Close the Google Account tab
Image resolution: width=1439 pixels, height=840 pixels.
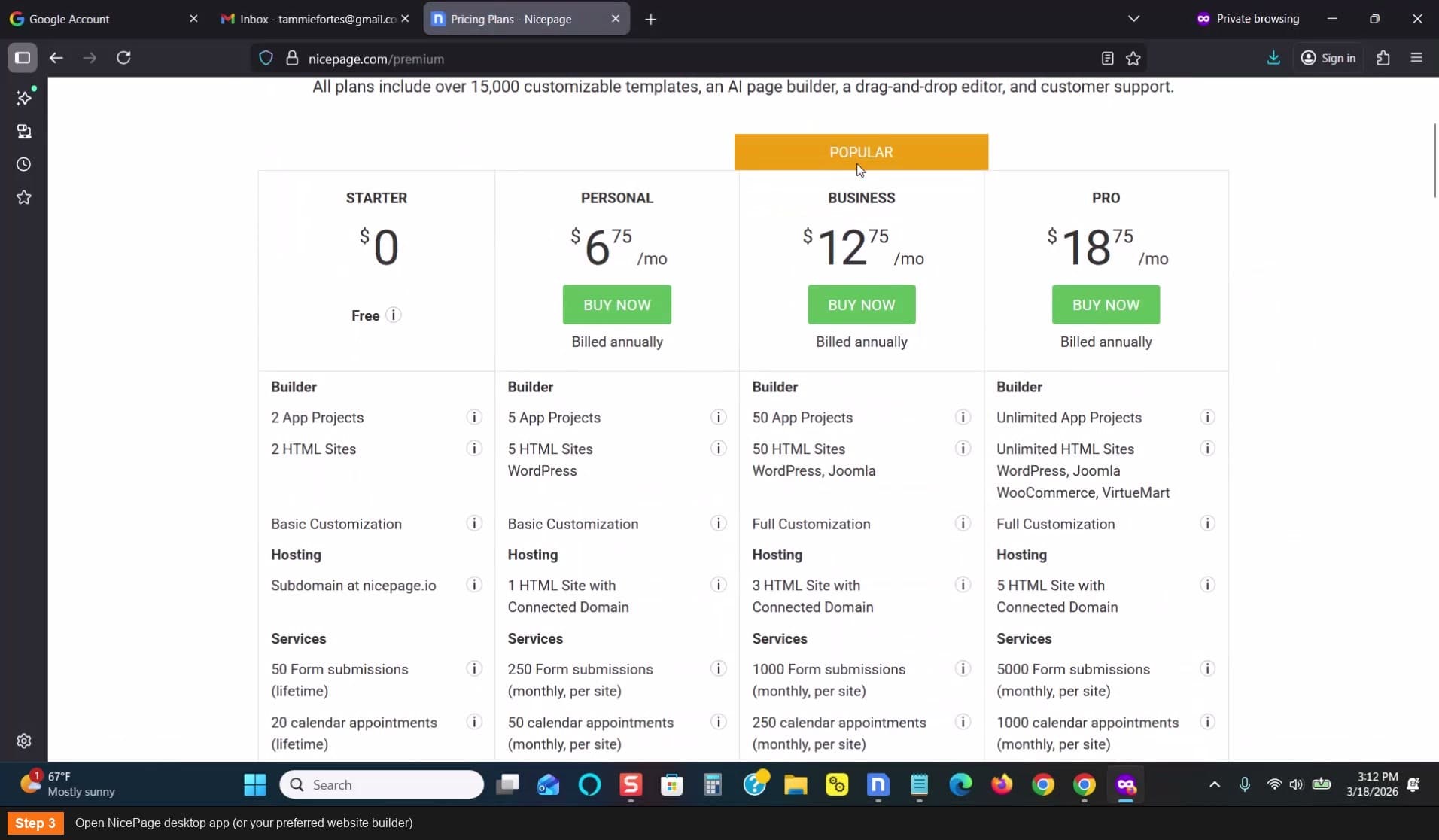click(x=193, y=19)
